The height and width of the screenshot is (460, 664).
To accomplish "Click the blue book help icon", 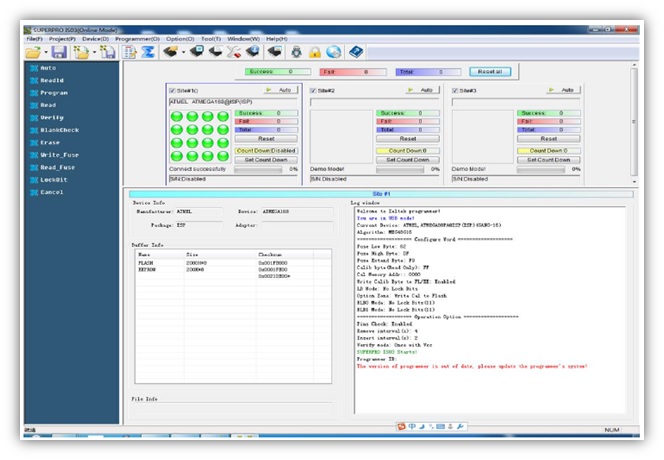I will [355, 52].
